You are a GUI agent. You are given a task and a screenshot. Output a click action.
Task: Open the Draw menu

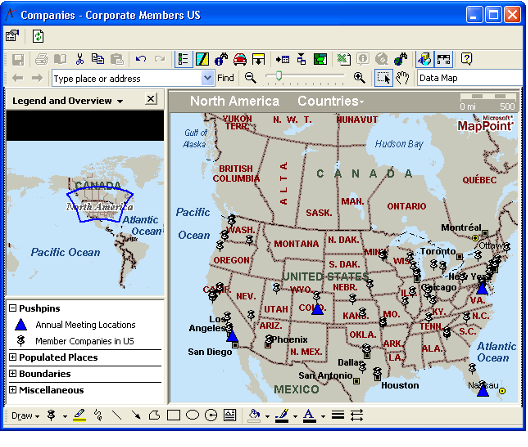[x=25, y=416]
